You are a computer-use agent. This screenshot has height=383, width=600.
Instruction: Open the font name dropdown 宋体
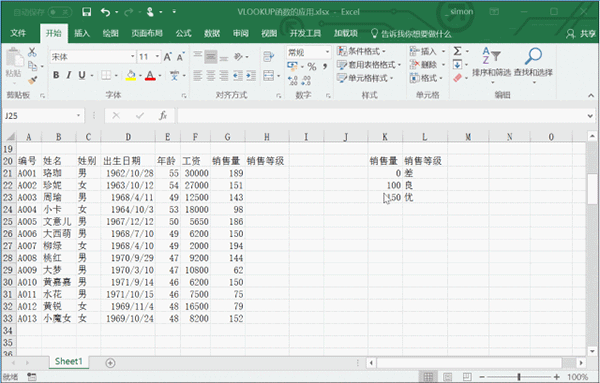coord(132,57)
